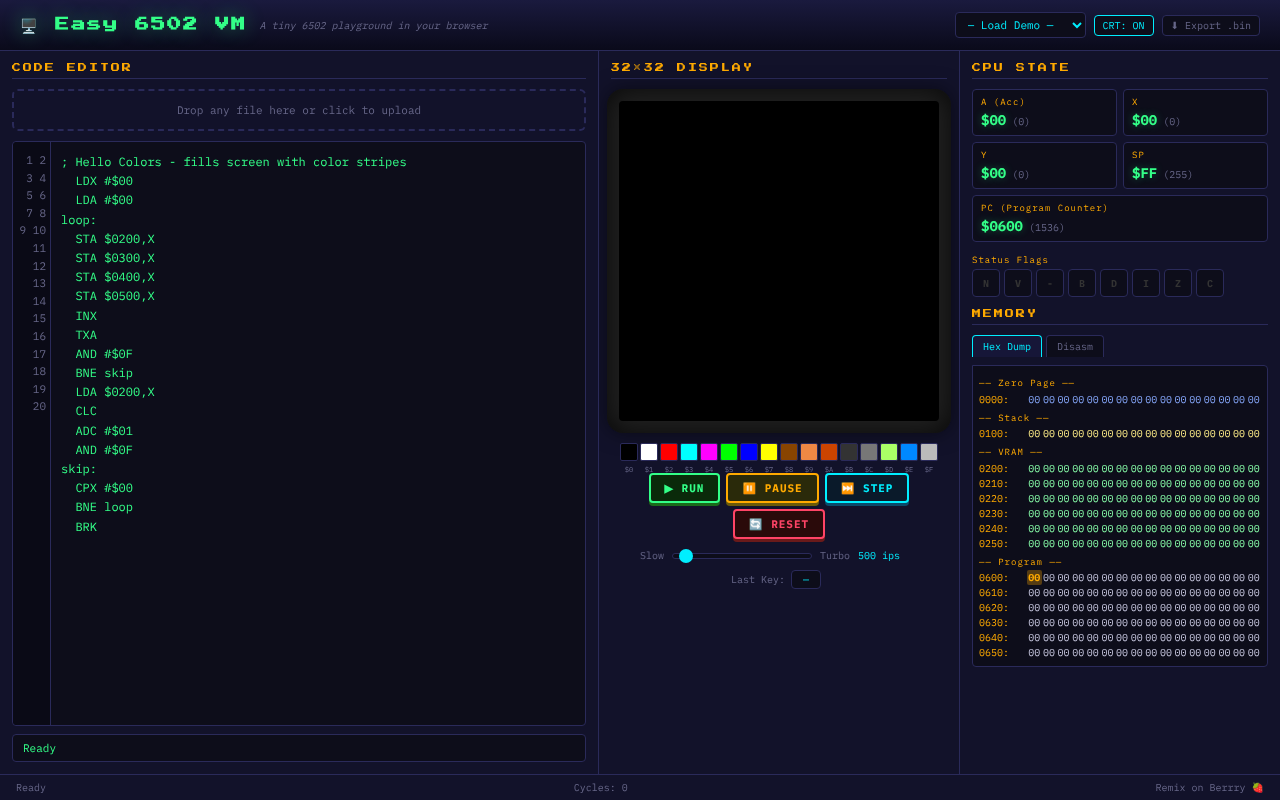Click the green play icon on RUN
Screen dimensions: 1280x800
pos(667,488)
